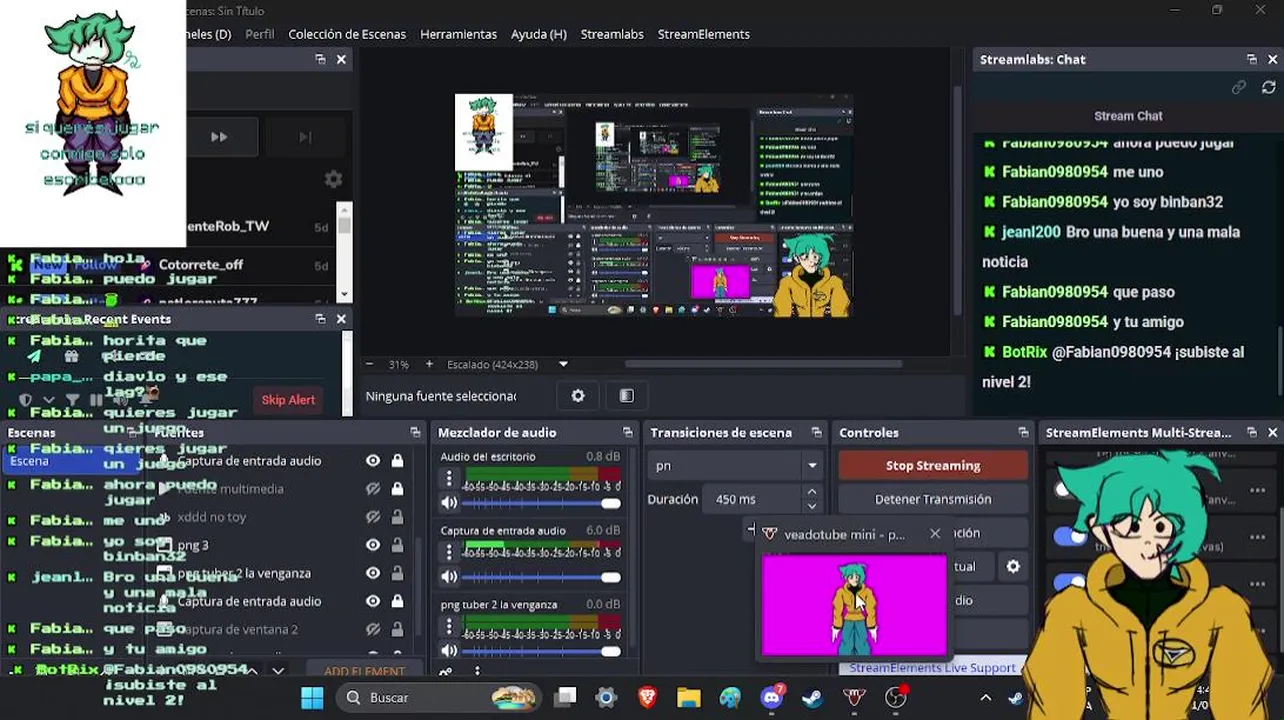Click the activity list scroll-up arrow
The height and width of the screenshot is (720, 1284).
pyautogui.click(x=345, y=208)
